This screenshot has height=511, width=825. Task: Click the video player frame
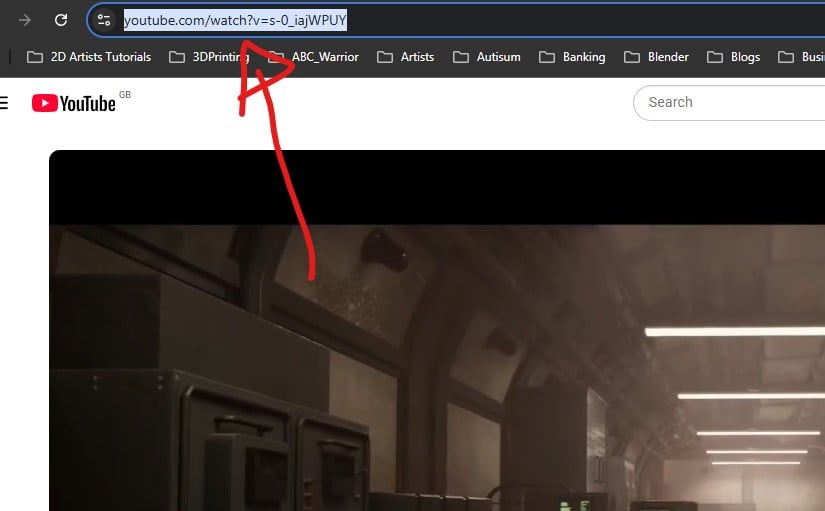click(x=437, y=330)
